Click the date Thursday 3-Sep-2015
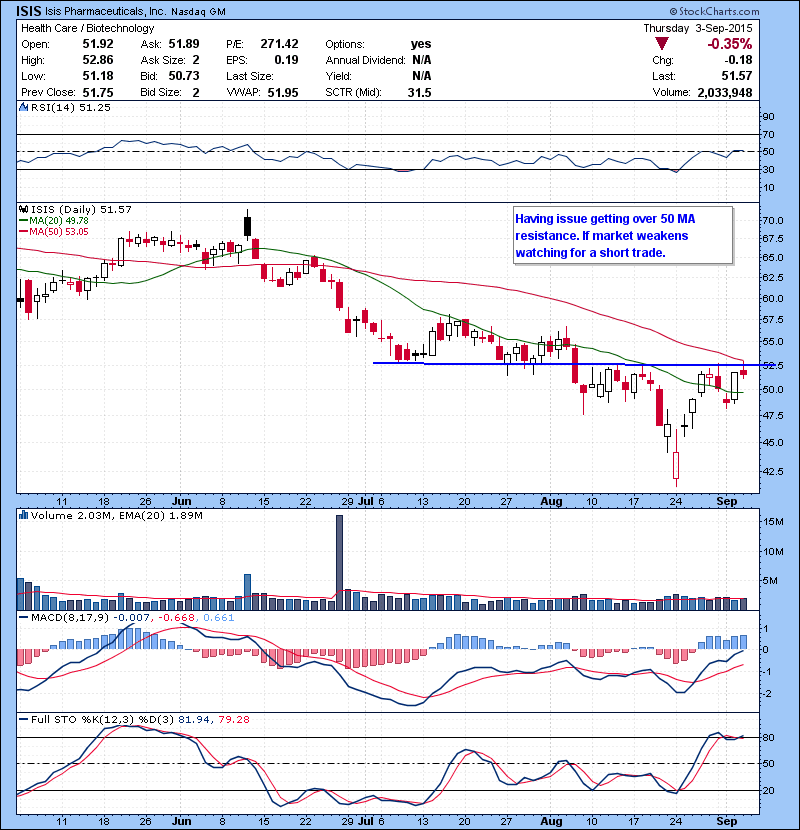This screenshot has width=800, height=830. pos(698,28)
